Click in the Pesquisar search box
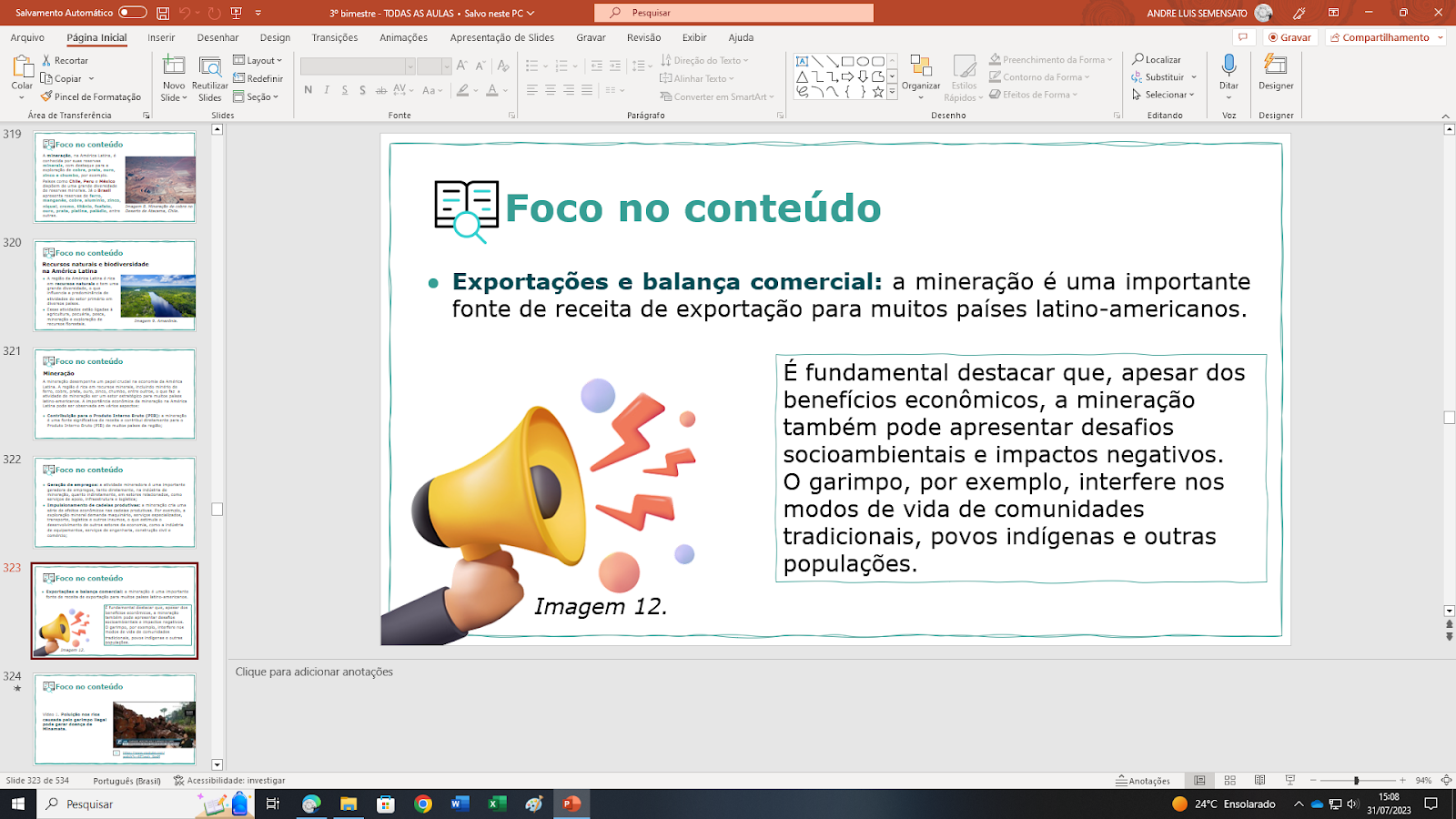This screenshot has width=1456, height=819. click(x=733, y=13)
